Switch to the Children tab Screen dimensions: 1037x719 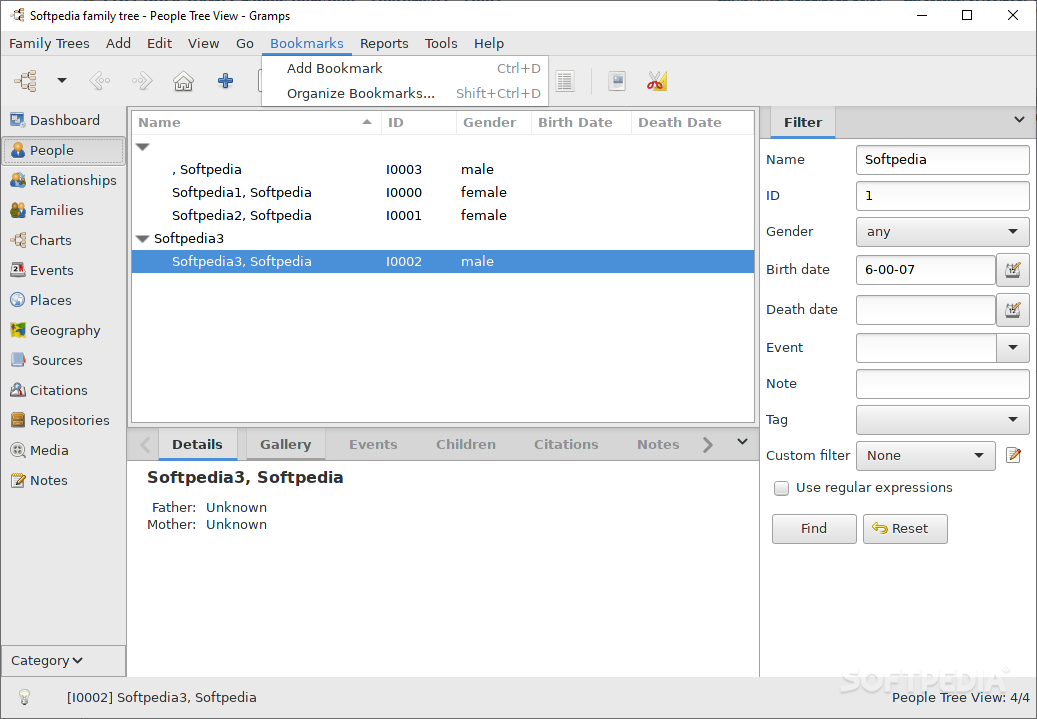(x=466, y=444)
